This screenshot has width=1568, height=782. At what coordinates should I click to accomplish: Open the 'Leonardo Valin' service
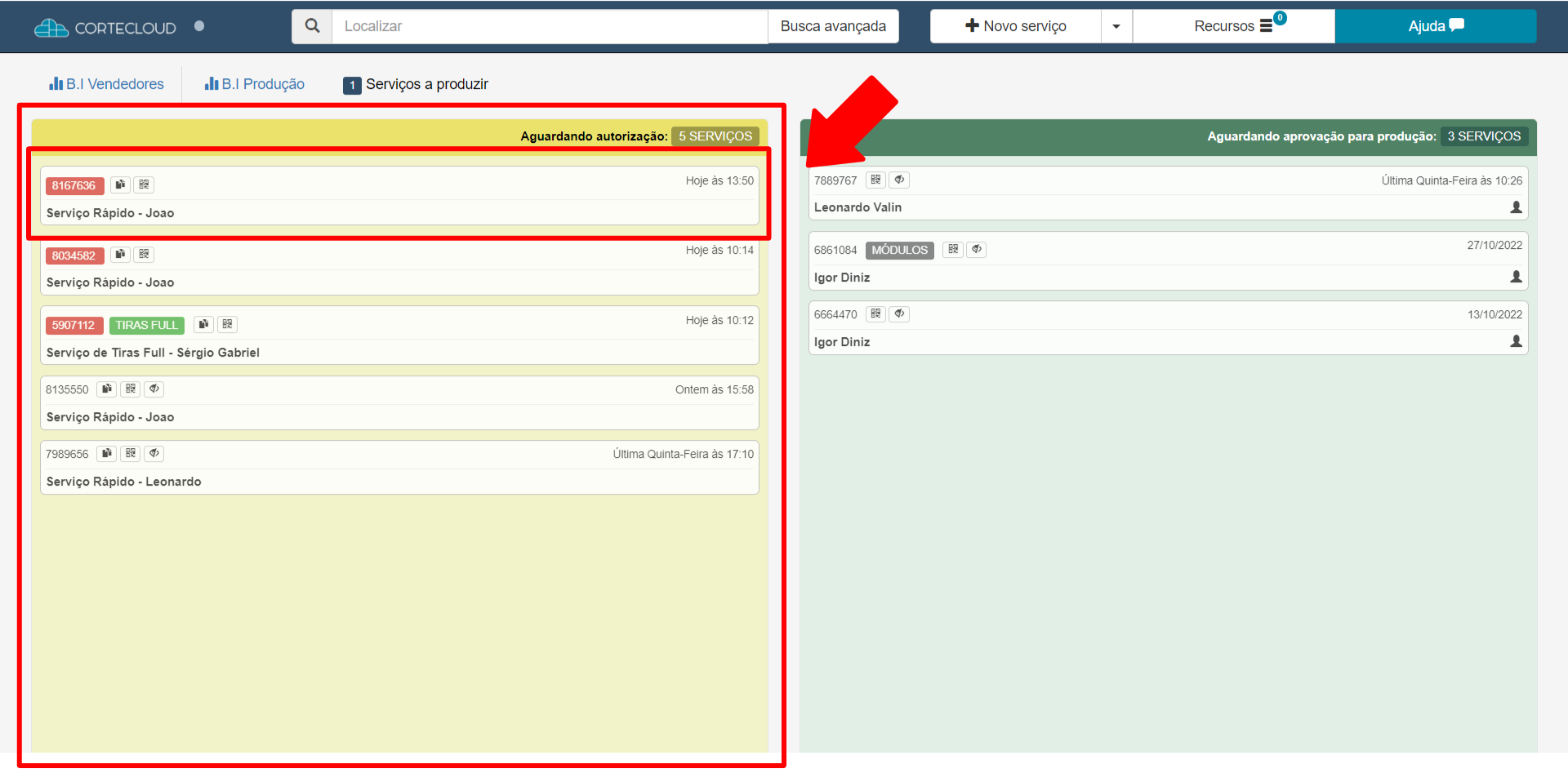coord(858,207)
